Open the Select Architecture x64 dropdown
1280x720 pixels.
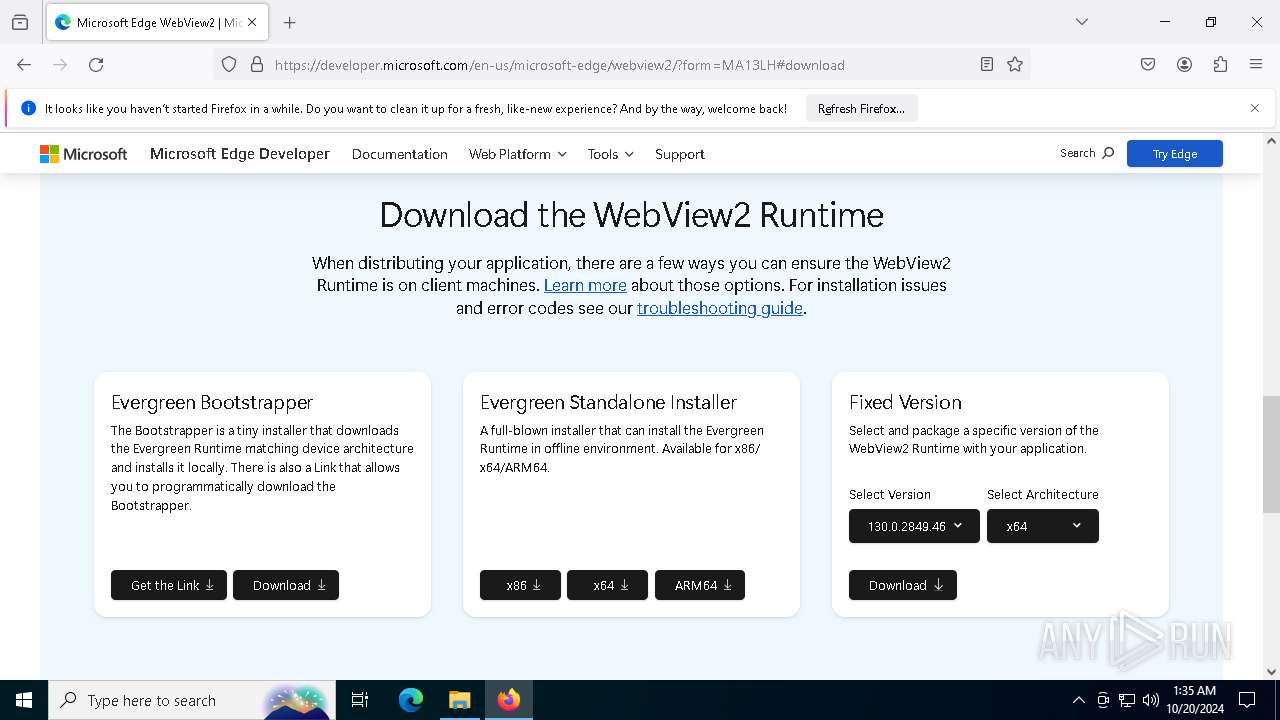coord(1043,526)
